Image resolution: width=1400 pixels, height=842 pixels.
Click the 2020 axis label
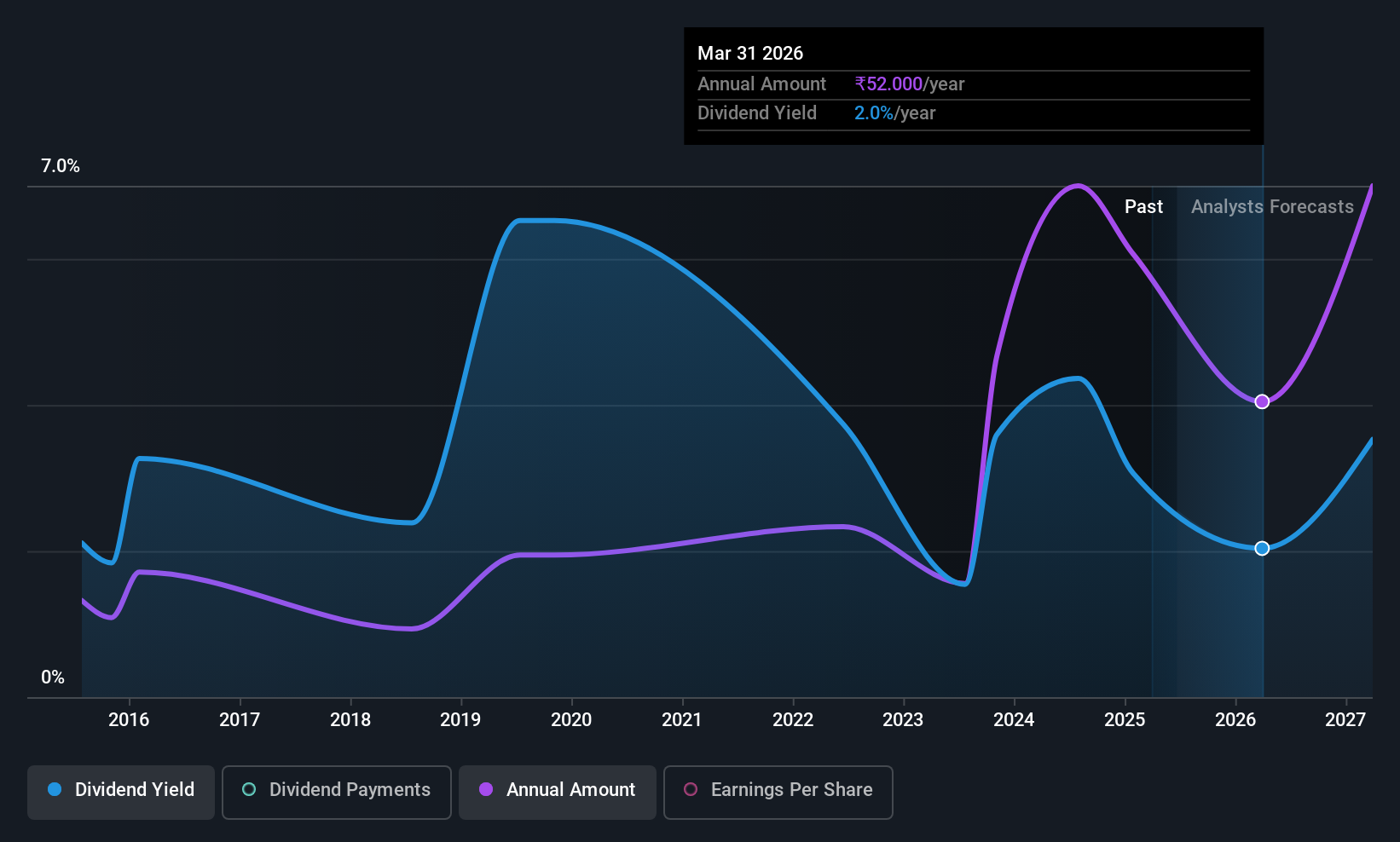point(571,720)
